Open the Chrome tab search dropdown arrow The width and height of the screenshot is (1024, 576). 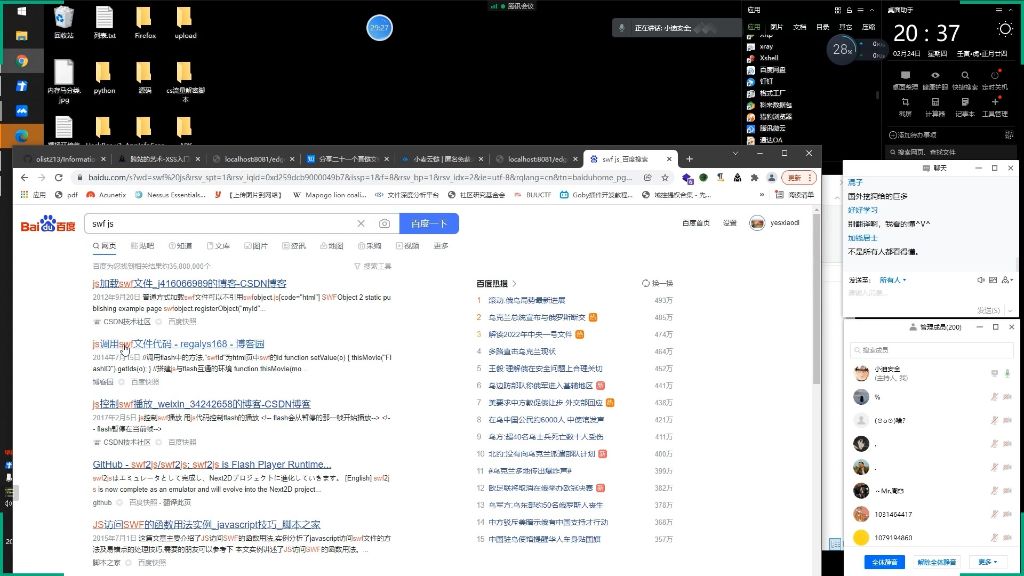click(735, 153)
